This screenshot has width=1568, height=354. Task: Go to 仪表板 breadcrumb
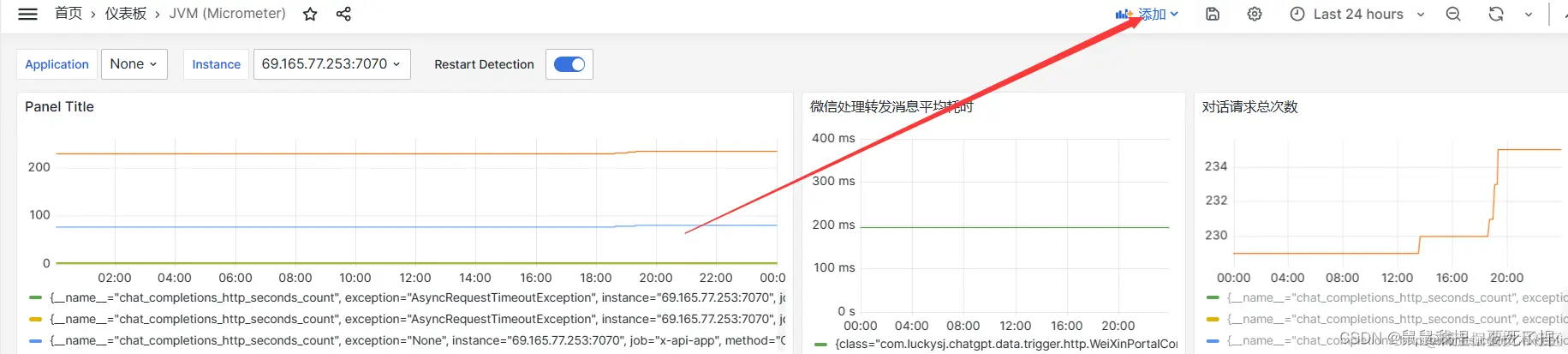coord(126,14)
